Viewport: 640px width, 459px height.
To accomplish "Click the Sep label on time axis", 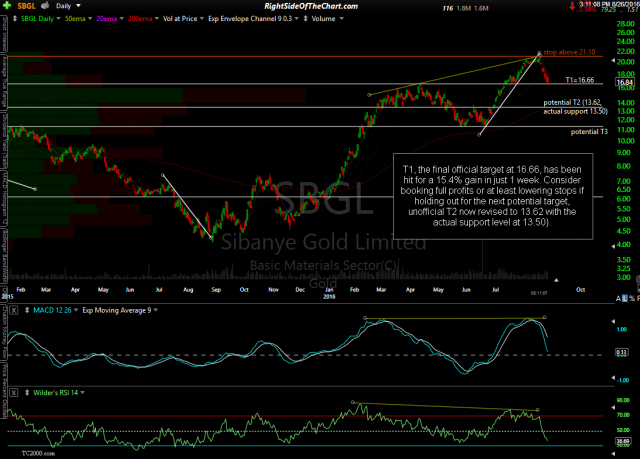I will pos(216,290).
